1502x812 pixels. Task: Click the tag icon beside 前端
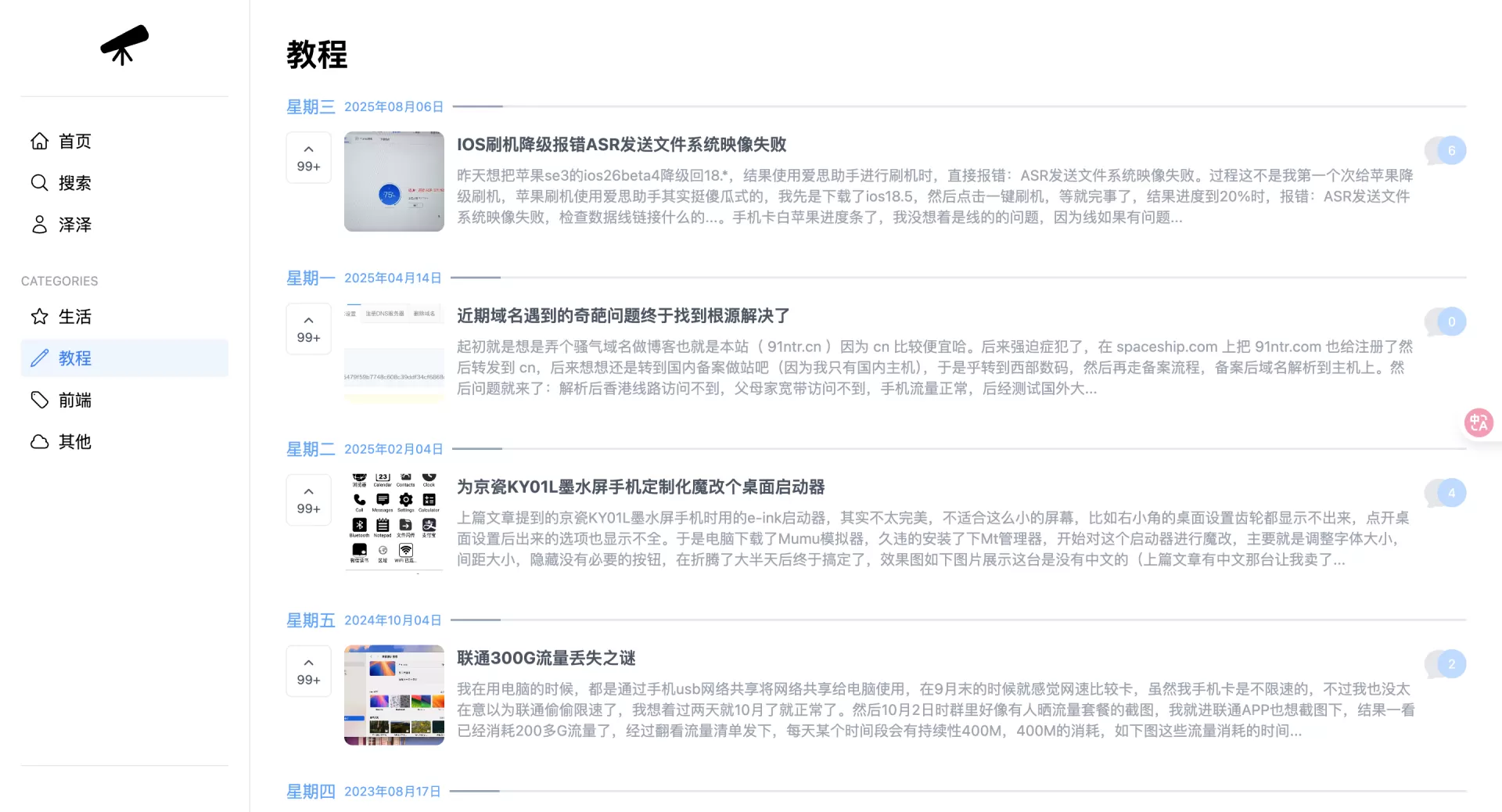[39, 401]
